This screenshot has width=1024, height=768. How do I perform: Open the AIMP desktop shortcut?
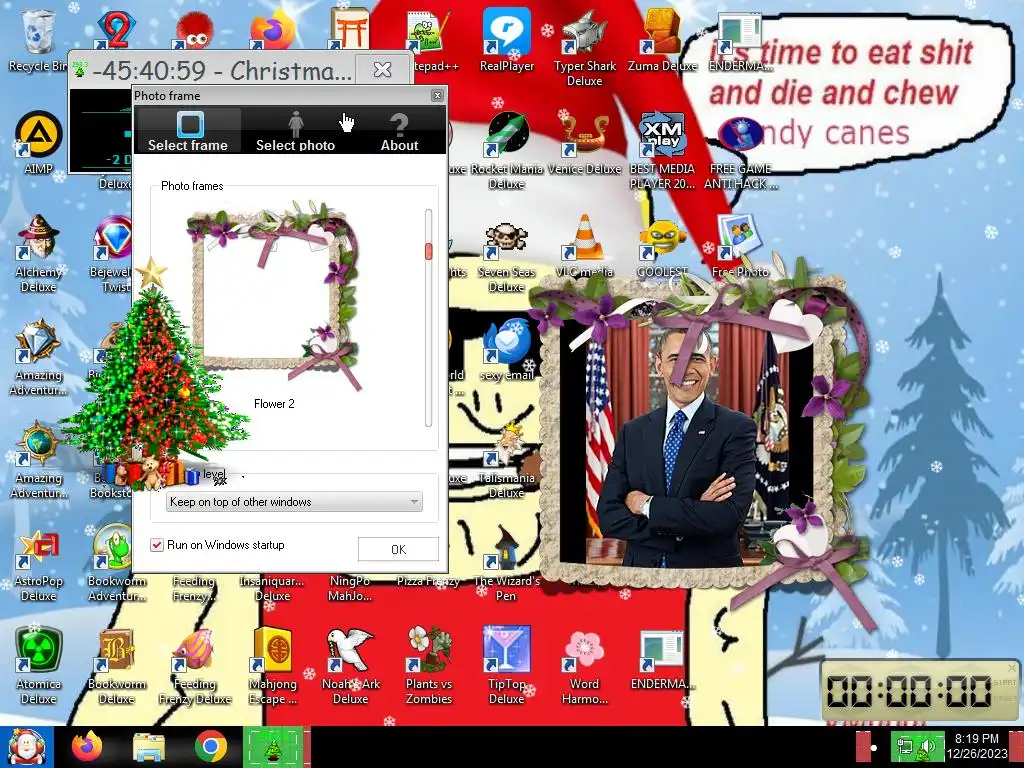tap(39, 142)
